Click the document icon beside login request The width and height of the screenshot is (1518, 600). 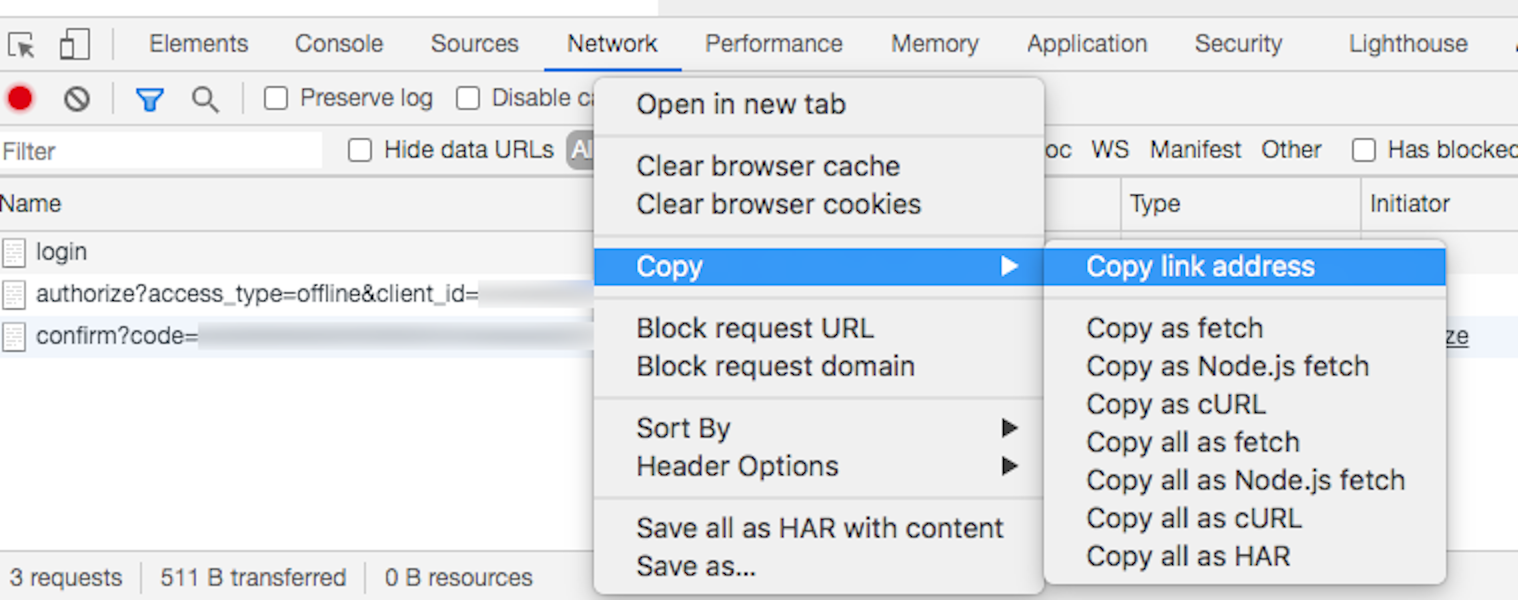click(14, 252)
